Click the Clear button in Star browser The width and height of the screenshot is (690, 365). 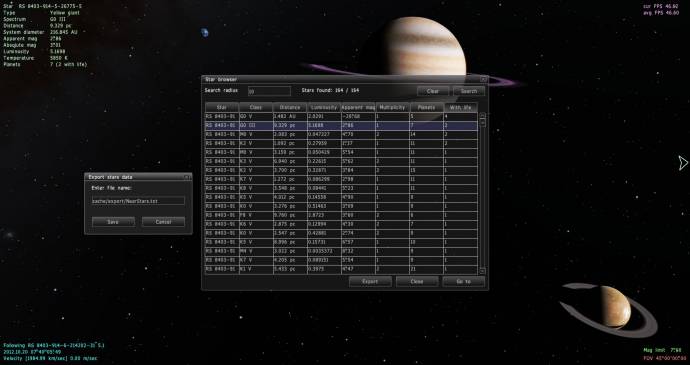(433, 91)
